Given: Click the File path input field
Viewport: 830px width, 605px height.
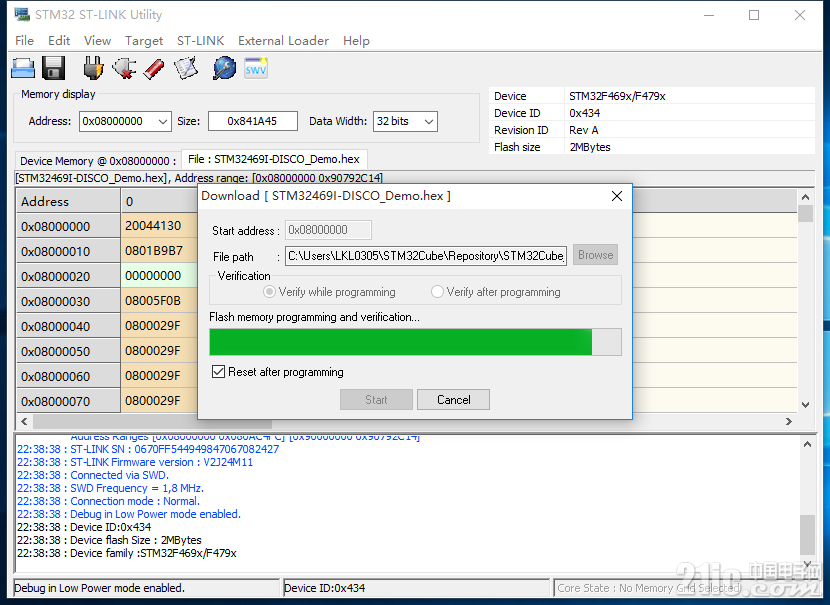Looking at the screenshot, I should click(x=426, y=256).
